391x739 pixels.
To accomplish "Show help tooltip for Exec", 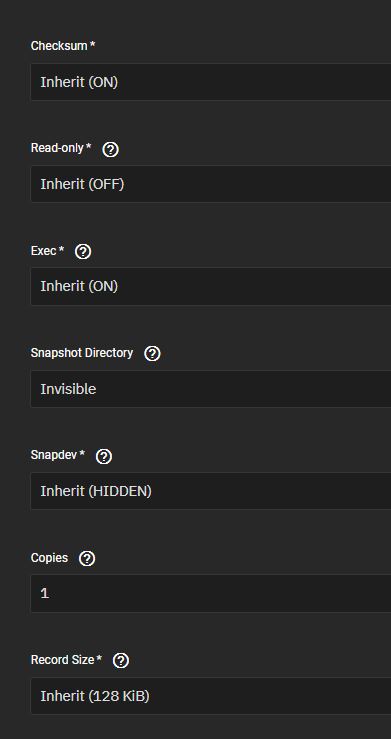I will click(x=83, y=252).
